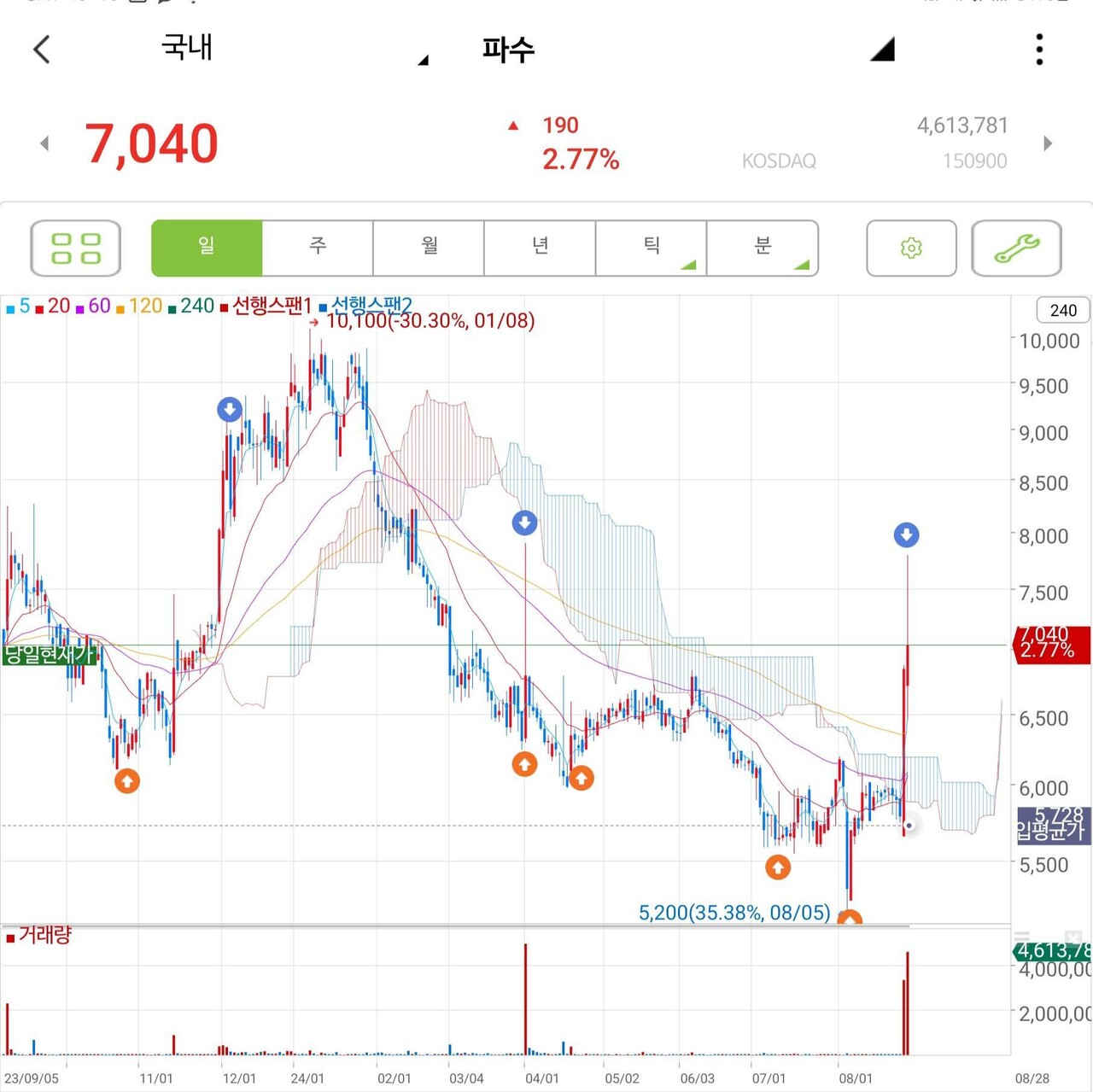
Task: Open chart settings gear icon
Action: coord(911,248)
